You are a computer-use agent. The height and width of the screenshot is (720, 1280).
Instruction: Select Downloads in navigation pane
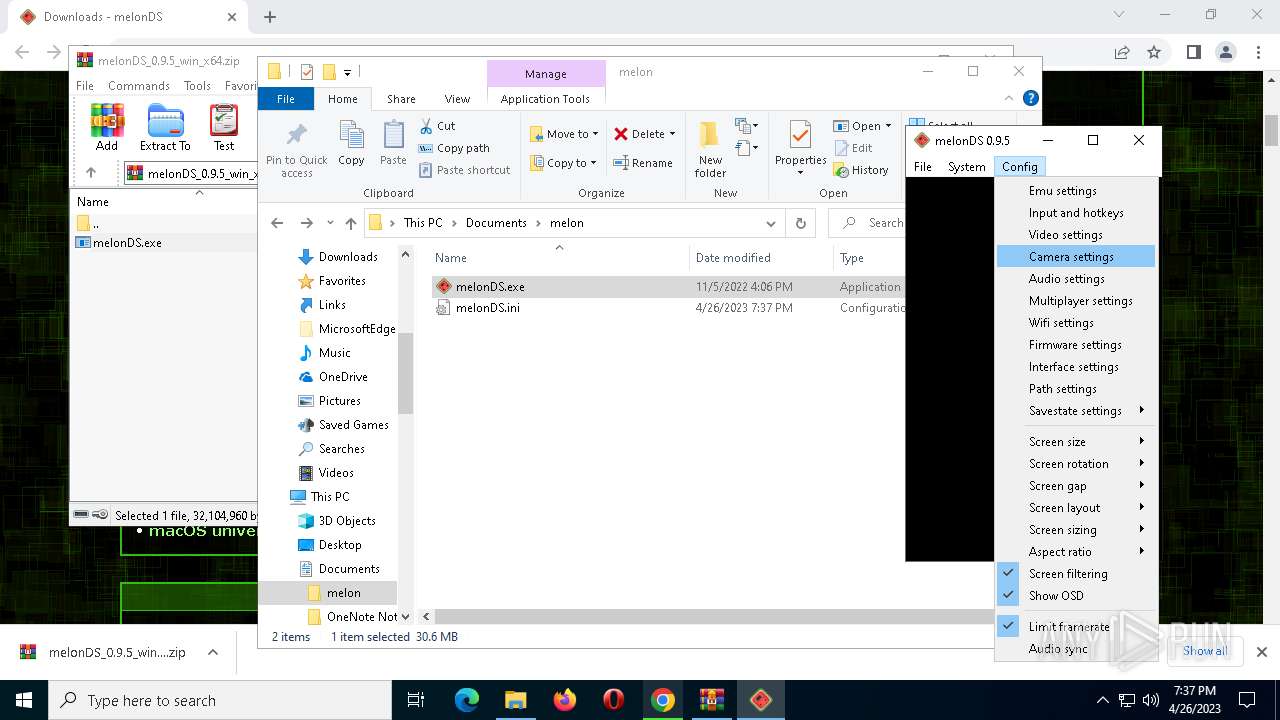338,257
